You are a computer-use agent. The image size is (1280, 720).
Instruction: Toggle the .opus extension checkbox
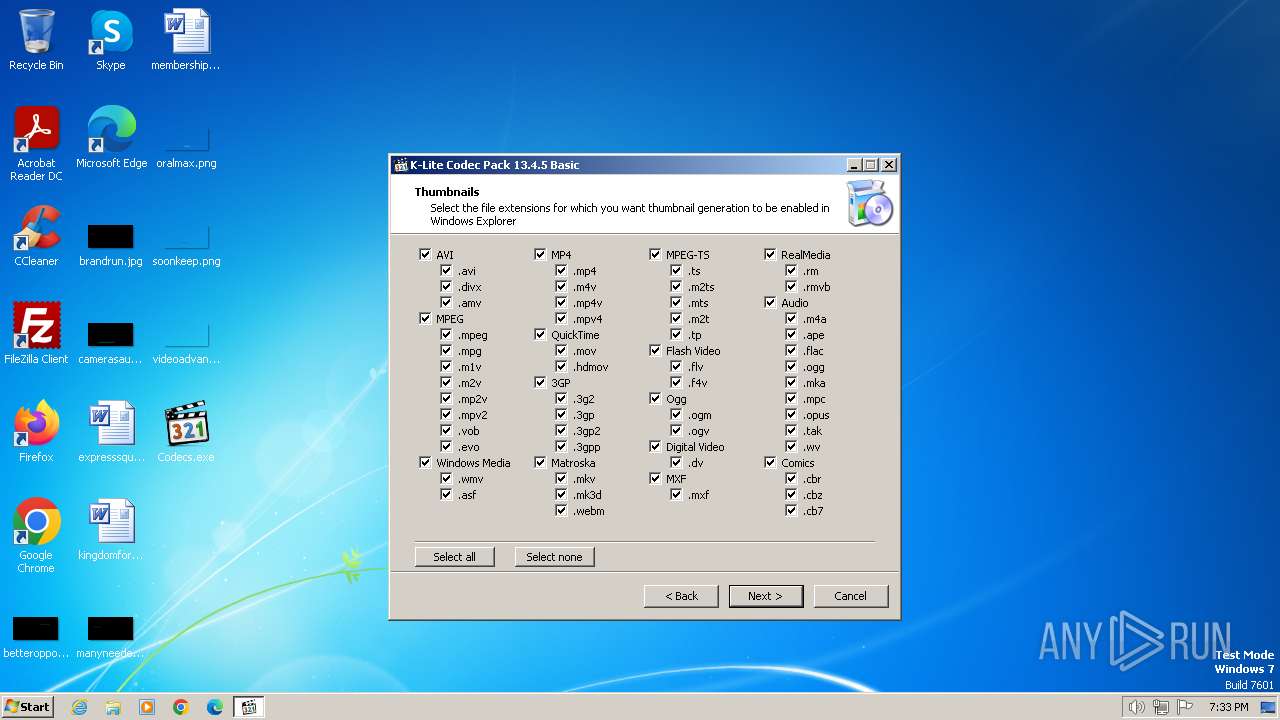[x=791, y=415]
